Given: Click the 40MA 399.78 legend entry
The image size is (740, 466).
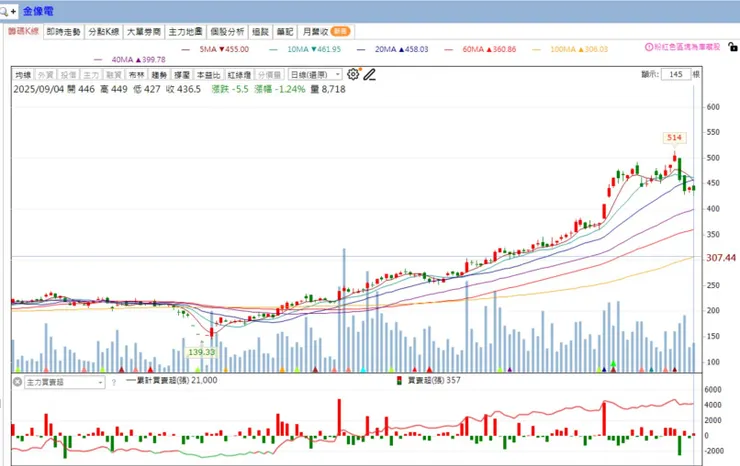Looking at the screenshot, I should pyautogui.click(x=130, y=59).
